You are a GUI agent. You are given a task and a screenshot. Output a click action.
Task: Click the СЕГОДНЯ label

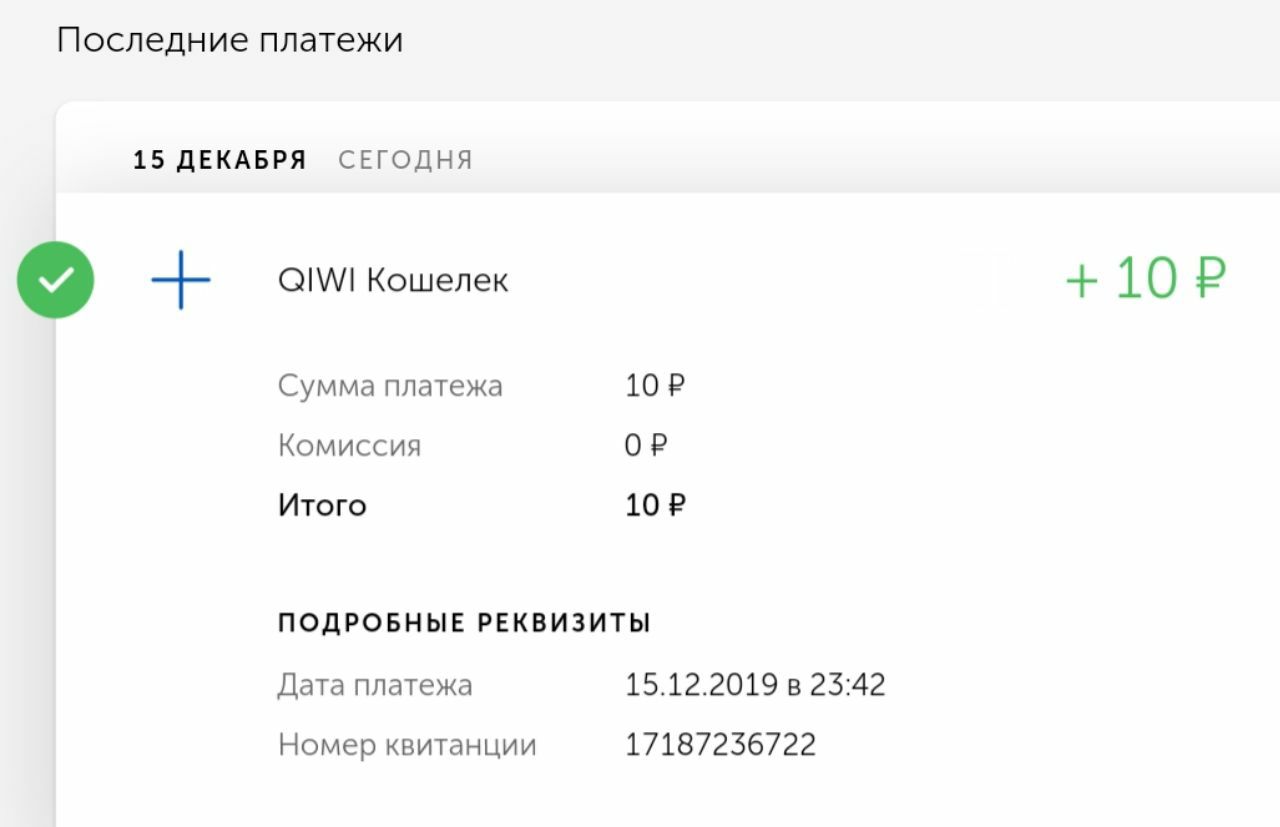(405, 160)
